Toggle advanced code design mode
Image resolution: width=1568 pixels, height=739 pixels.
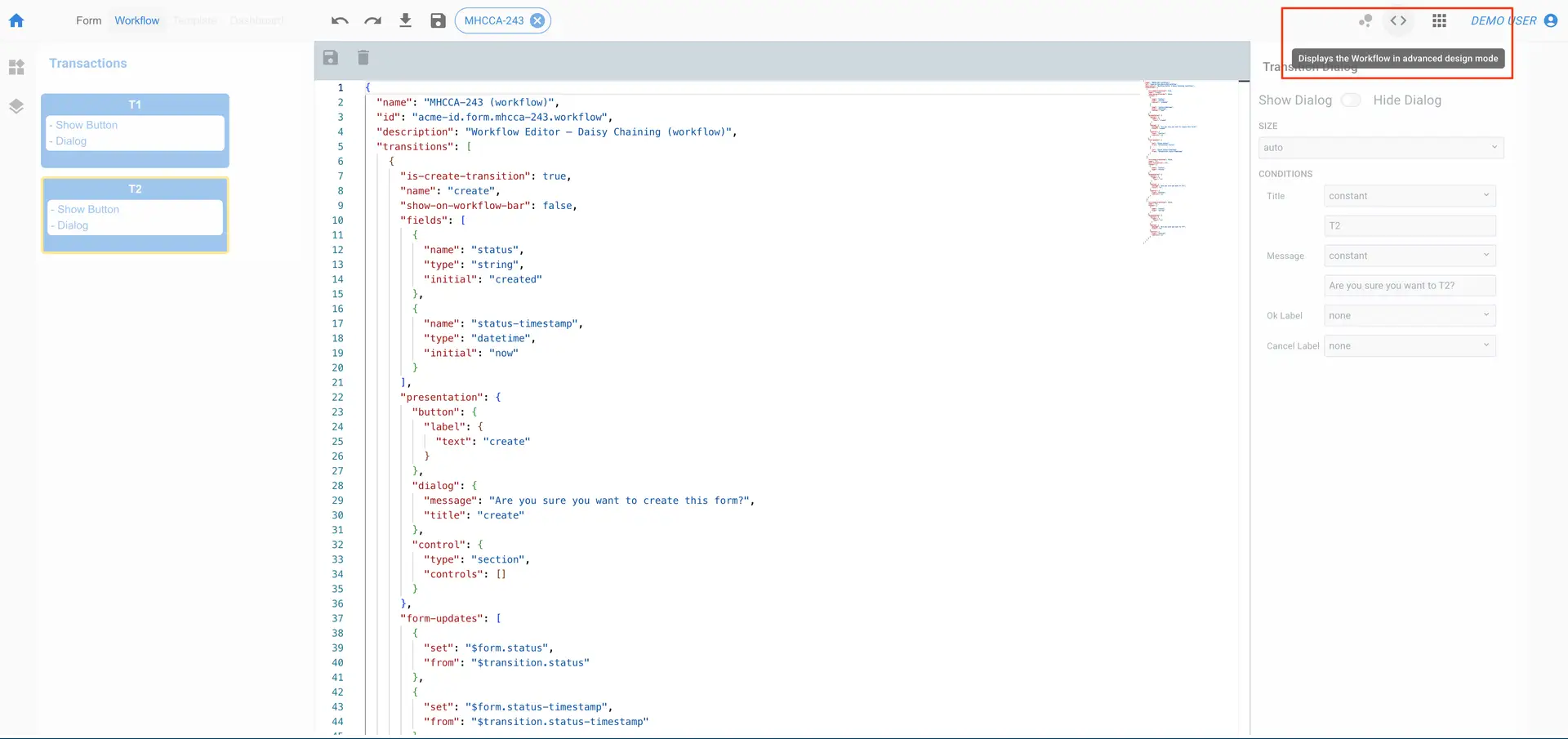click(x=1398, y=20)
